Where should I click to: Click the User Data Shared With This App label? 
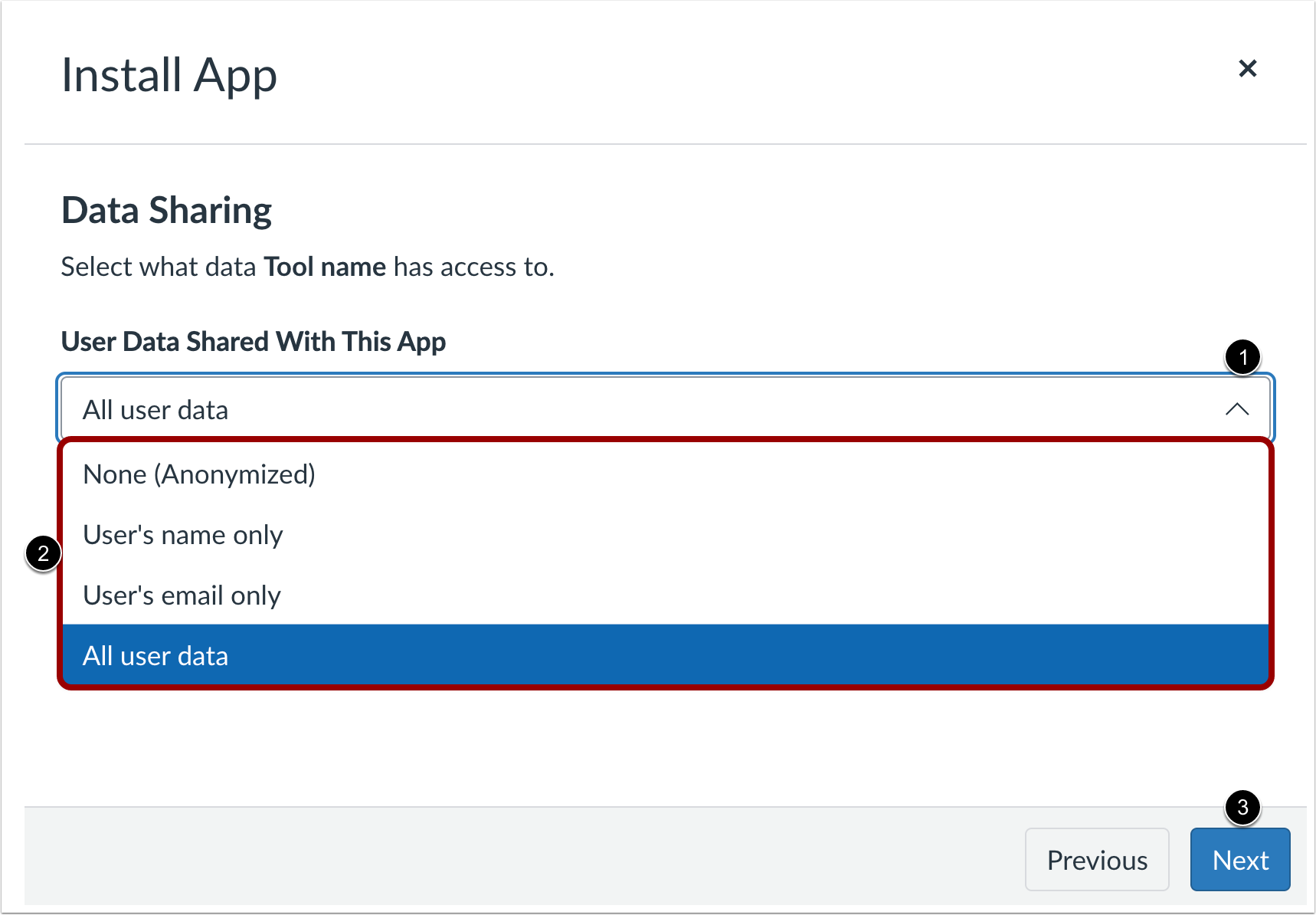coord(254,341)
